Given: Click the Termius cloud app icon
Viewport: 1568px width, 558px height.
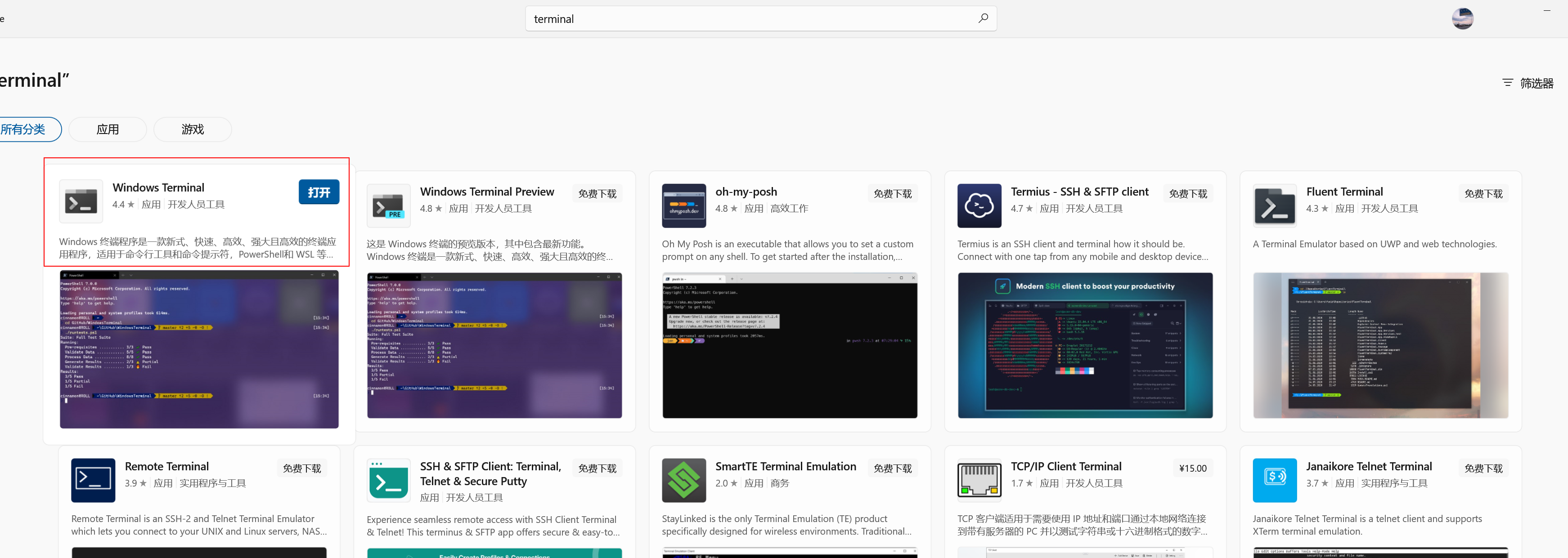Looking at the screenshot, I should (x=979, y=205).
